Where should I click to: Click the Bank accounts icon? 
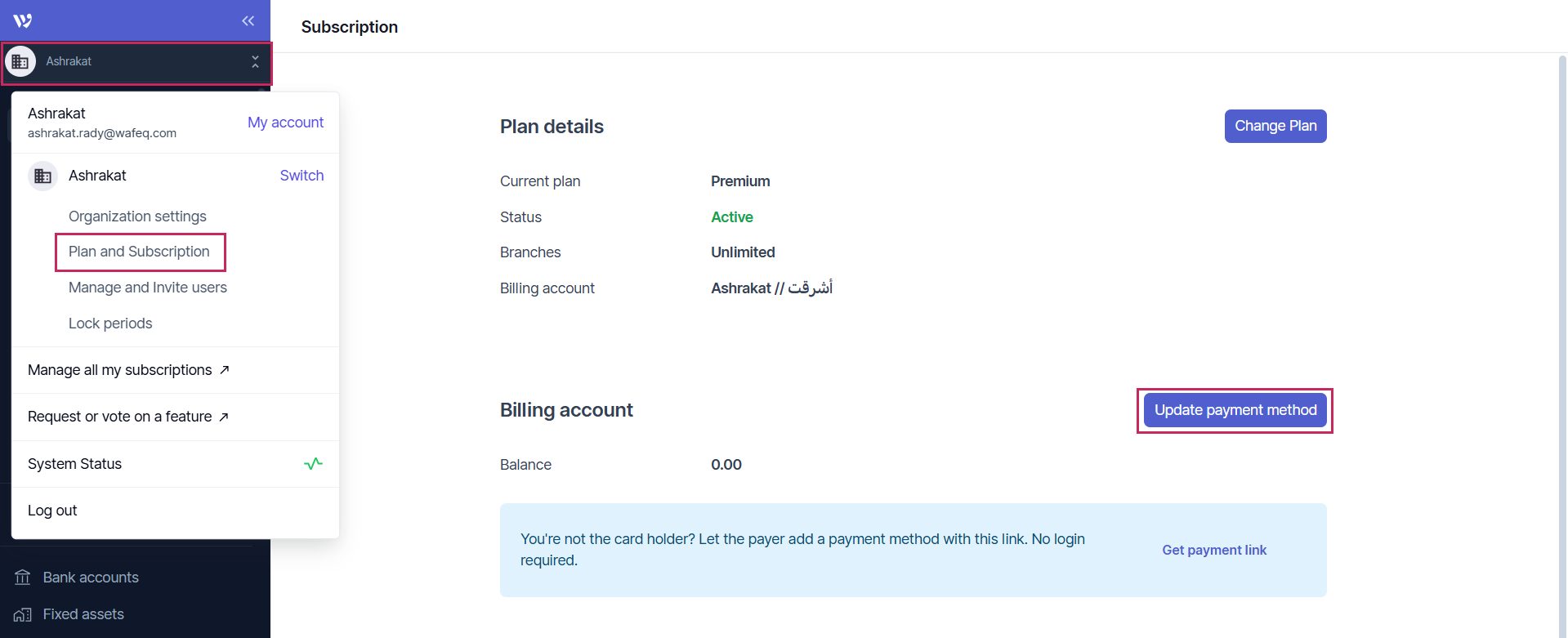(x=23, y=578)
